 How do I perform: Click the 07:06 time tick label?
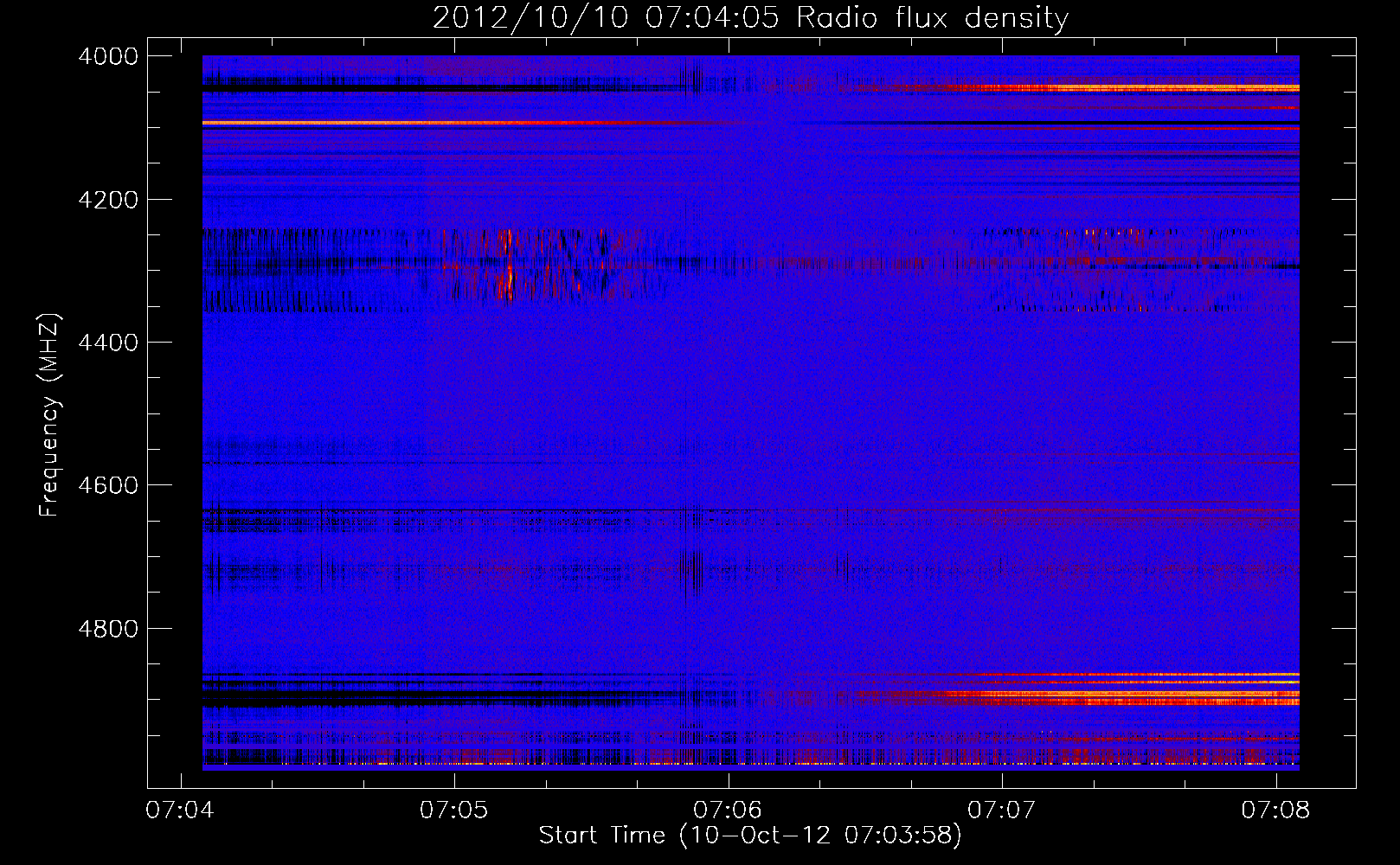click(728, 811)
